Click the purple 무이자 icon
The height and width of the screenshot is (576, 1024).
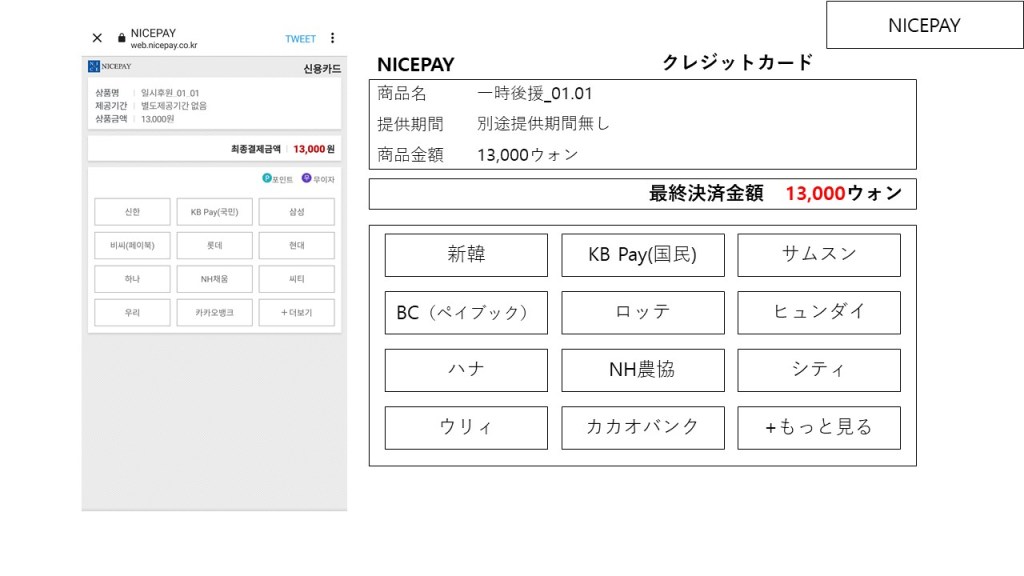pyautogui.click(x=306, y=178)
